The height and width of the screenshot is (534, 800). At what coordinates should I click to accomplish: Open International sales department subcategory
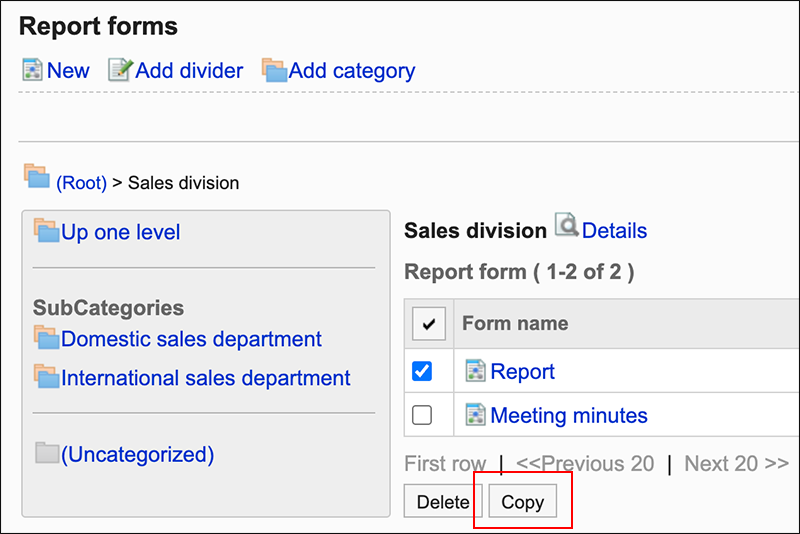coord(206,378)
